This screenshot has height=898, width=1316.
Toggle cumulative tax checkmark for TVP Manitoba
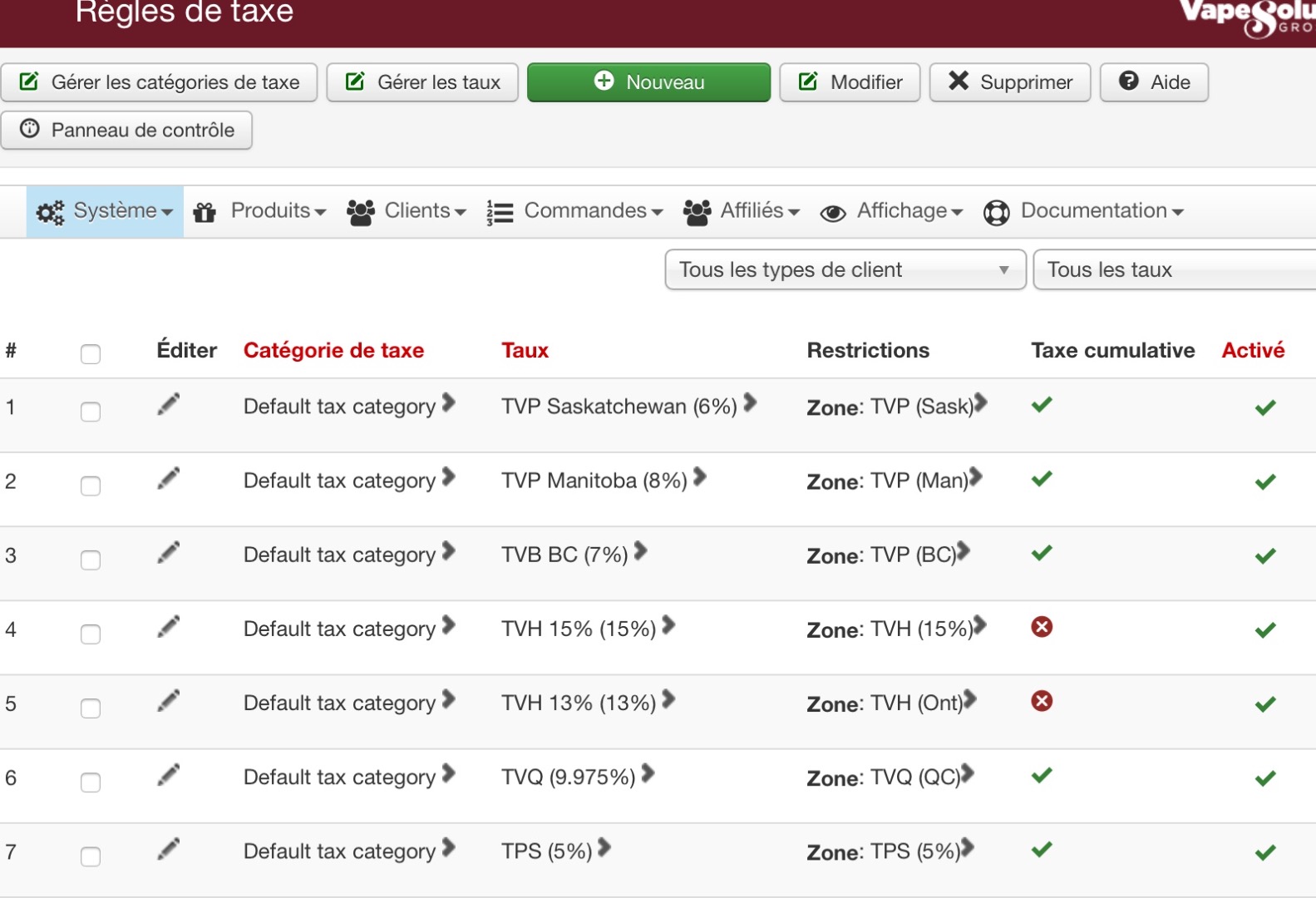tap(1042, 479)
